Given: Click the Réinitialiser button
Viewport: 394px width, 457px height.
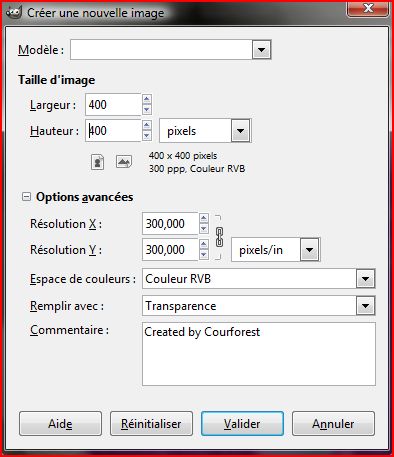Looking at the screenshot, I should pos(151,424).
